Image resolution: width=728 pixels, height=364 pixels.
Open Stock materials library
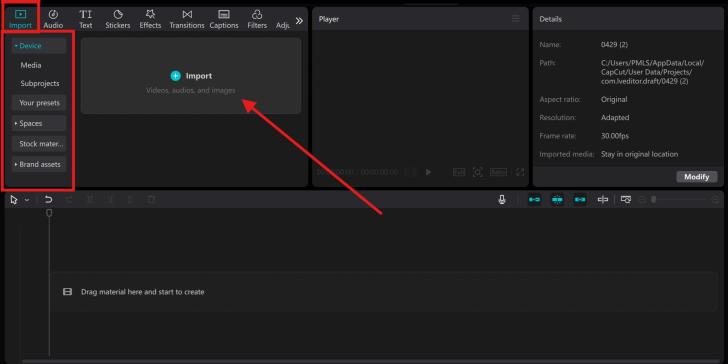coord(39,144)
